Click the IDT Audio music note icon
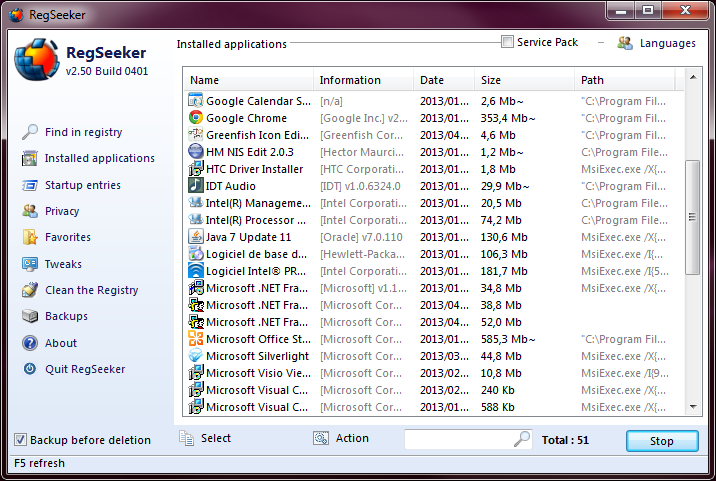The height and width of the screenshot is (481, 716). 195,185
